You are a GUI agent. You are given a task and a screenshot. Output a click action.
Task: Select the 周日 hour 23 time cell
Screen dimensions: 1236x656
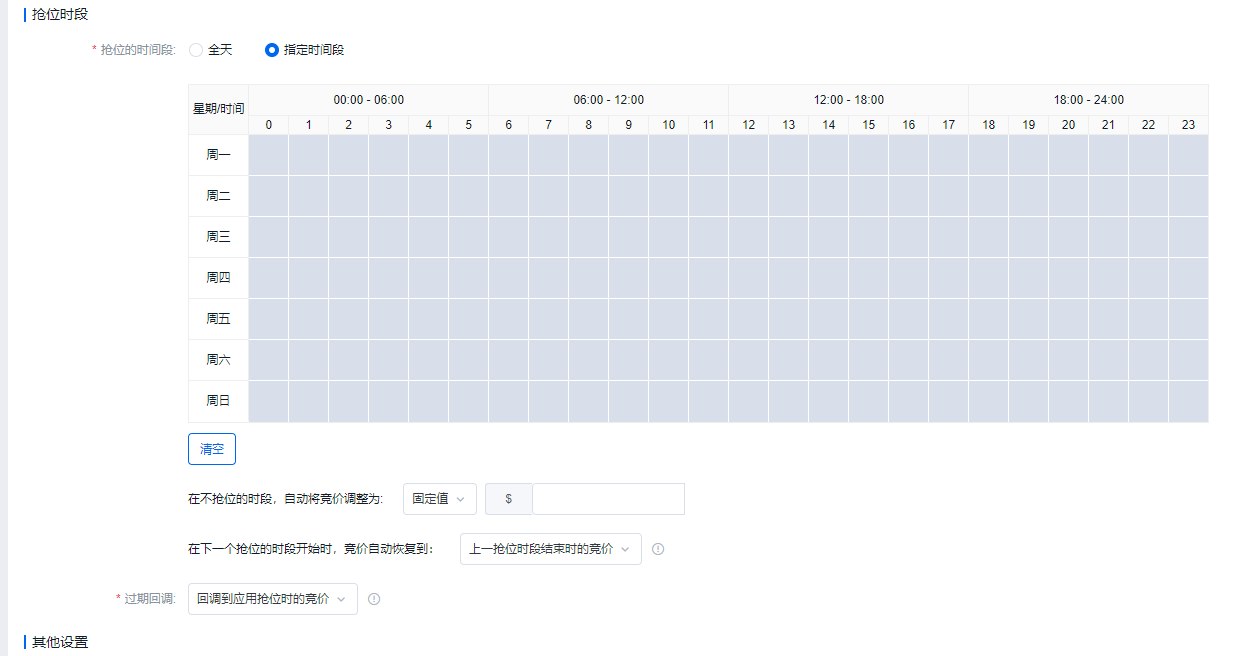click(x=1188, y=401)
